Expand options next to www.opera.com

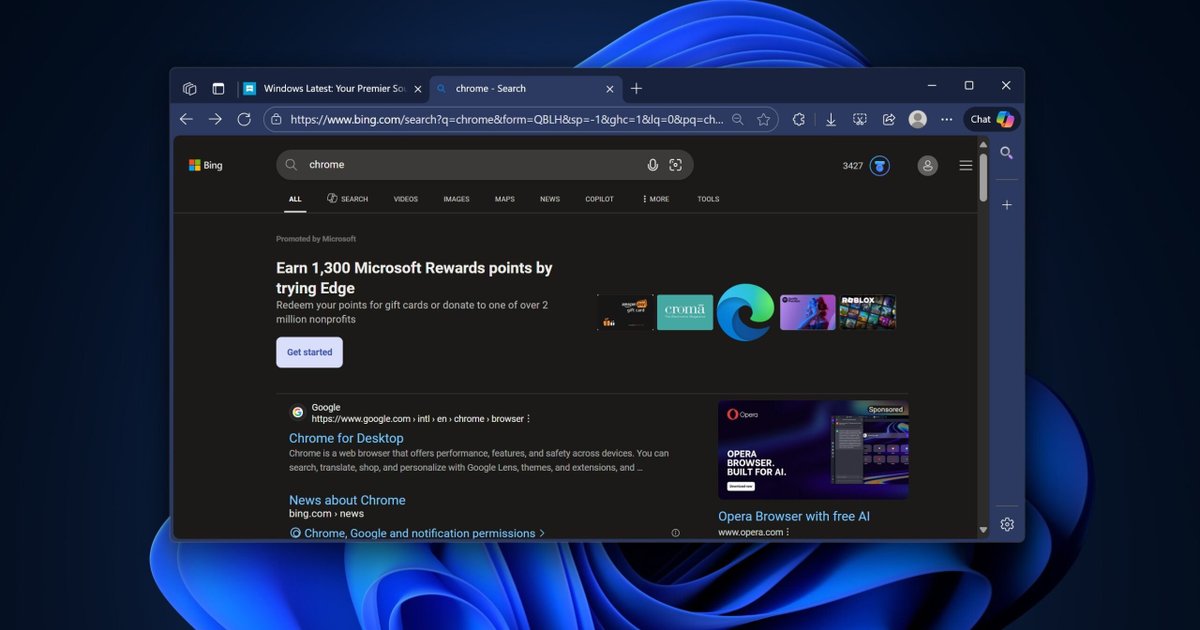pyautogui.click(x=788, y=532)
